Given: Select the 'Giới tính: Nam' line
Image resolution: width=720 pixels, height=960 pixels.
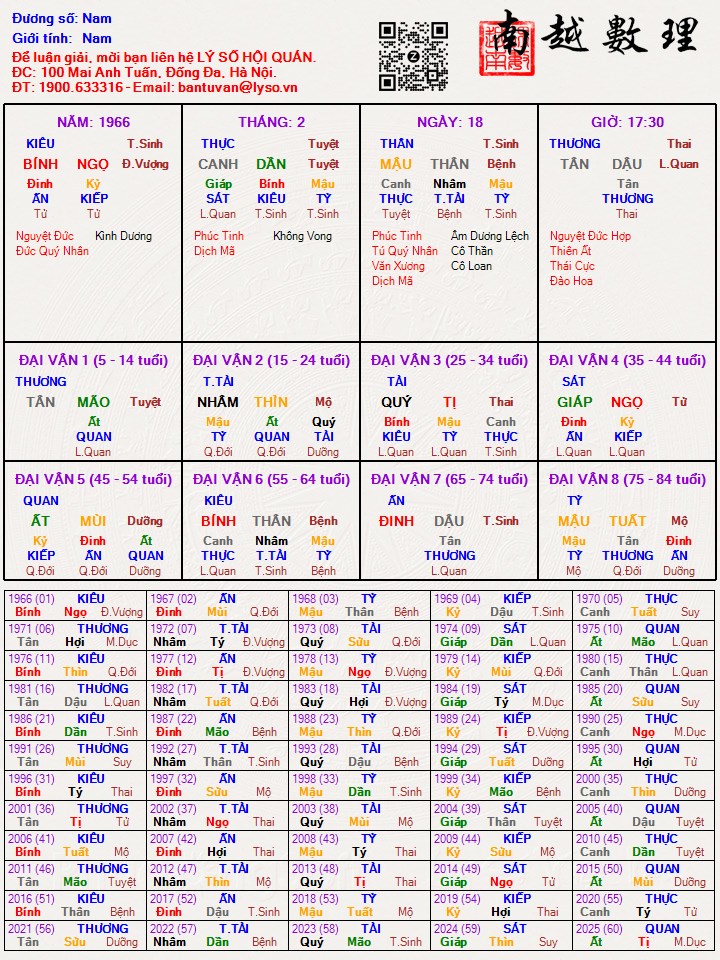Looking at the screenshot, I should click(62, 38).
